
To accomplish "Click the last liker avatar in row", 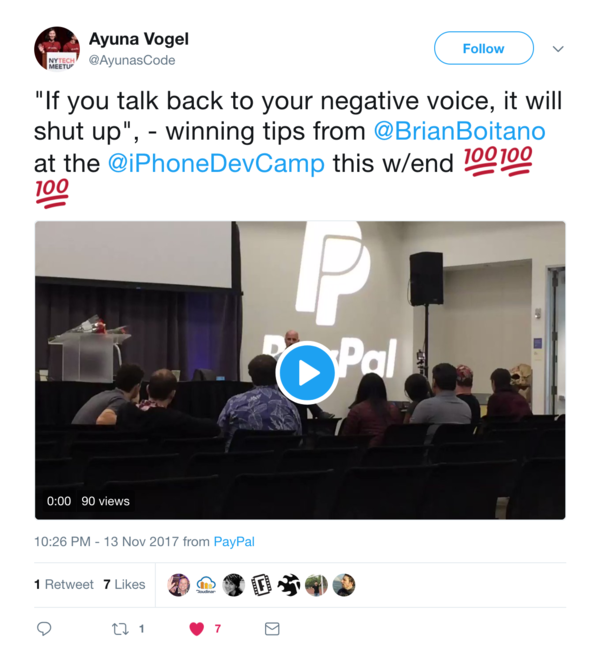I will (344, 585).
